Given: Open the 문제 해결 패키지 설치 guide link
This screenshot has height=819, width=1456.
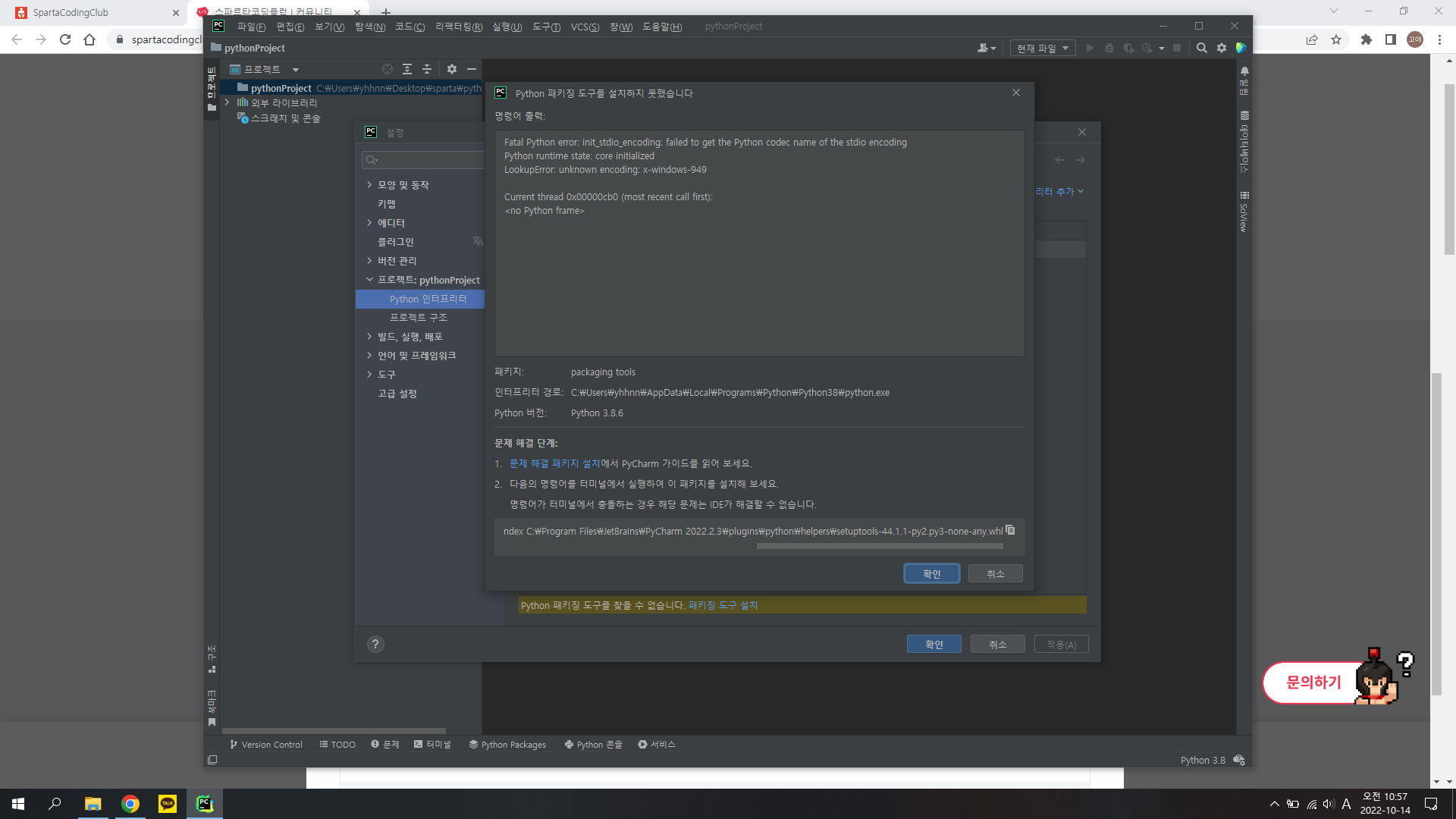Looking at the screenshot, I should pyautogui.click(x=554, y=463).
